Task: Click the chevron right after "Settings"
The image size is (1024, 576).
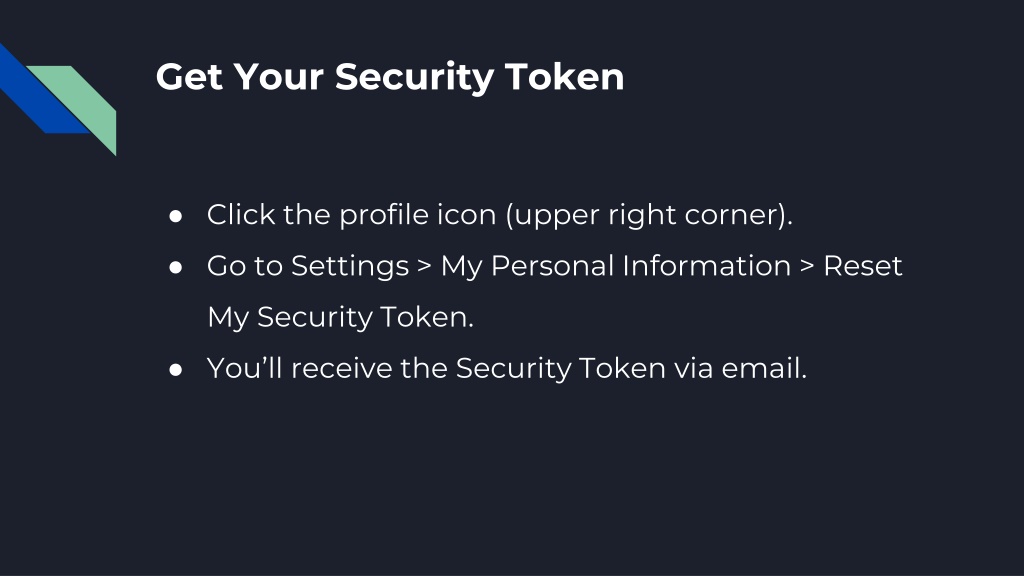Action: pos(424,266)
